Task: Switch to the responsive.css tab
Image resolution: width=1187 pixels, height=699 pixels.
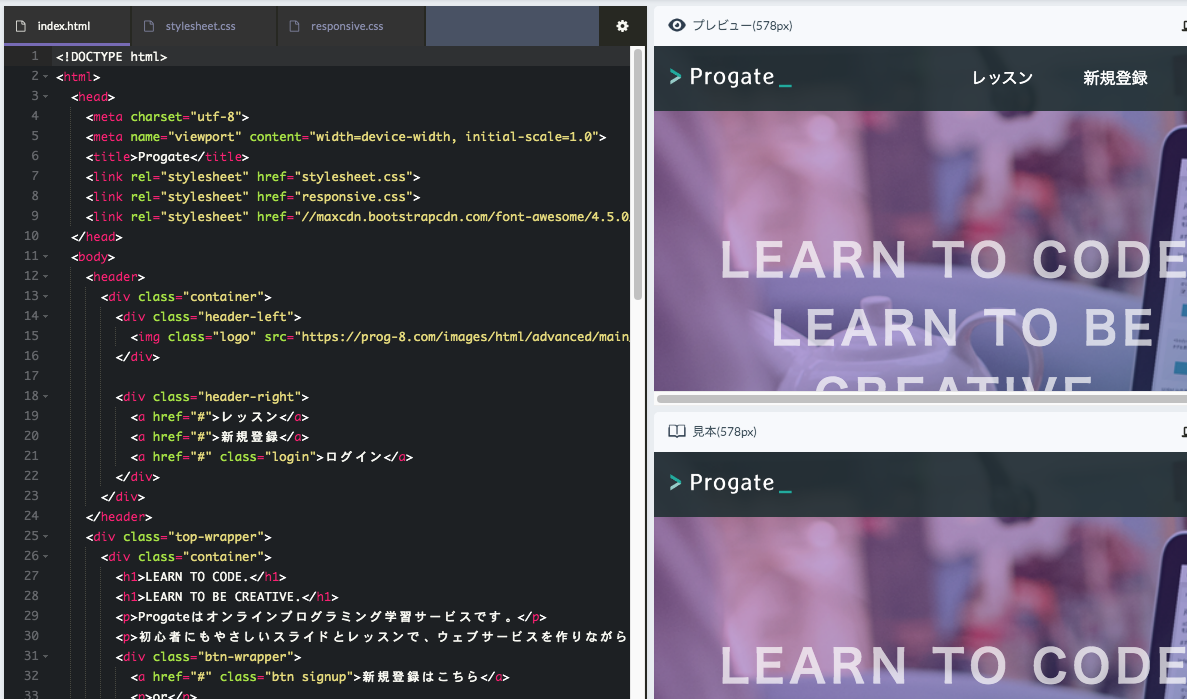Action: pos(346,26)
